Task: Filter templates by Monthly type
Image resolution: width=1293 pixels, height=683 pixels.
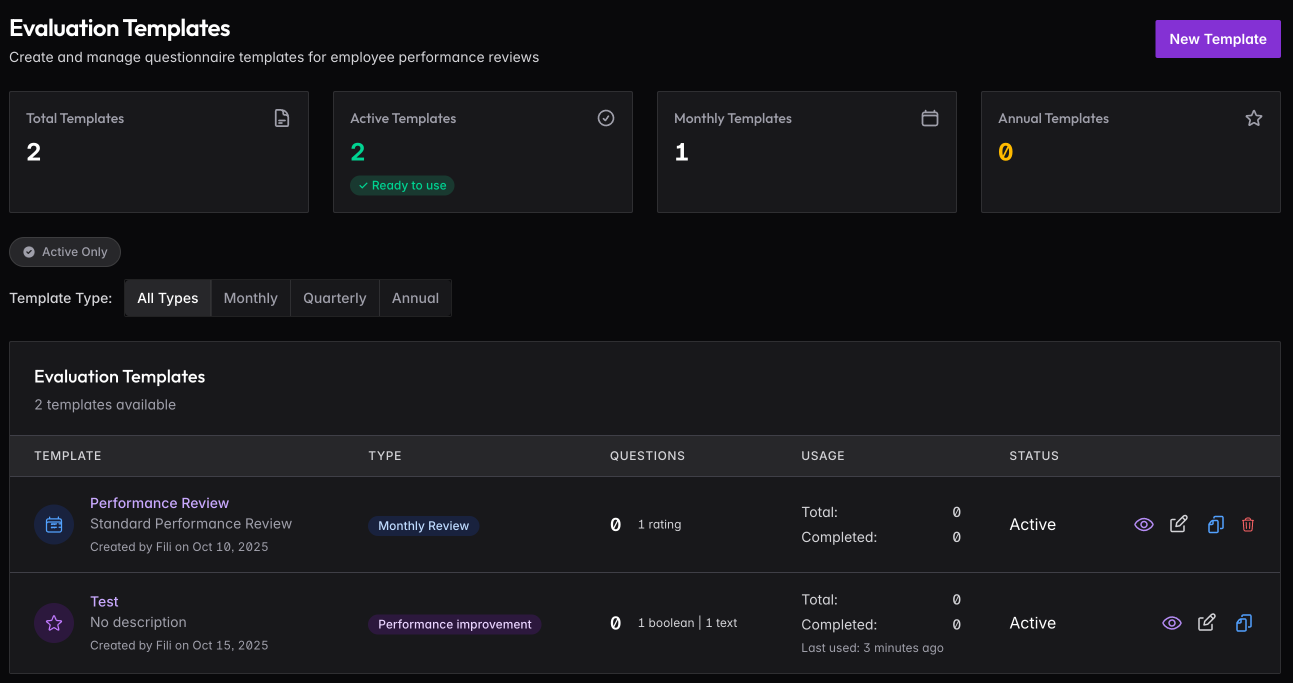Action: [250, 298]
